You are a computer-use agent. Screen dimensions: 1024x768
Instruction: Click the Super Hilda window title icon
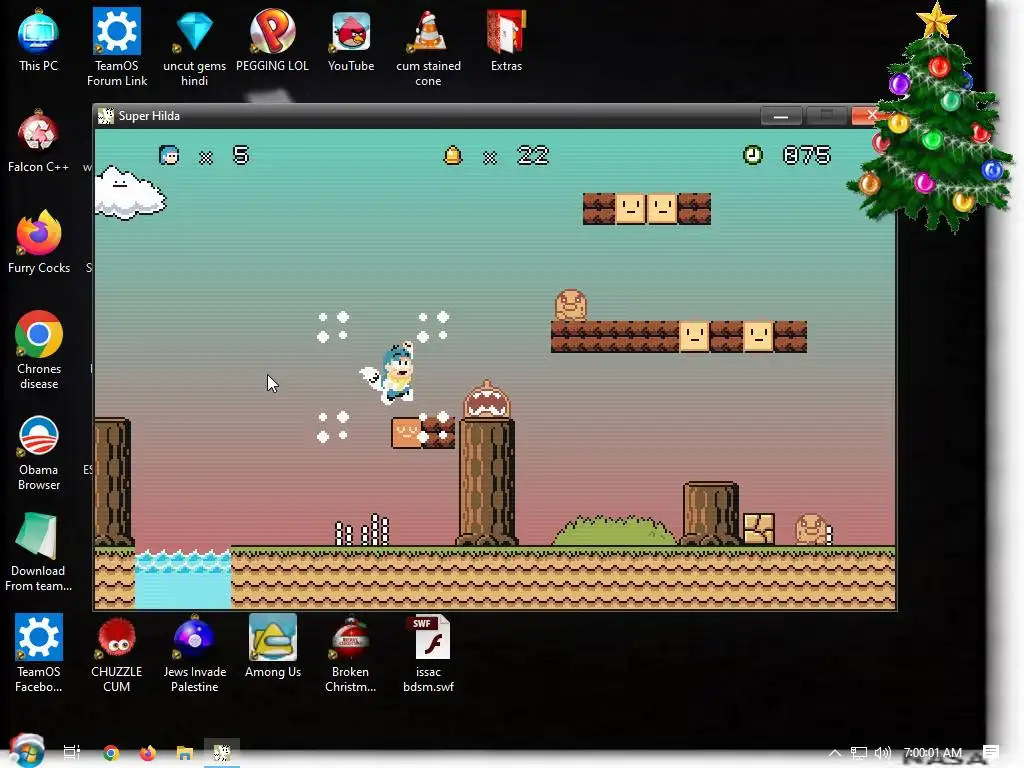(x=105, y=116)
